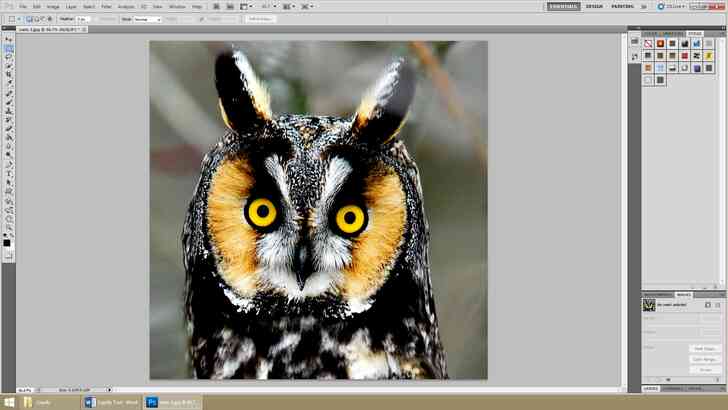Switch to the Channels tab
Image resolution: width=728 pixels, height=410 pixels.
coord(672,388)
